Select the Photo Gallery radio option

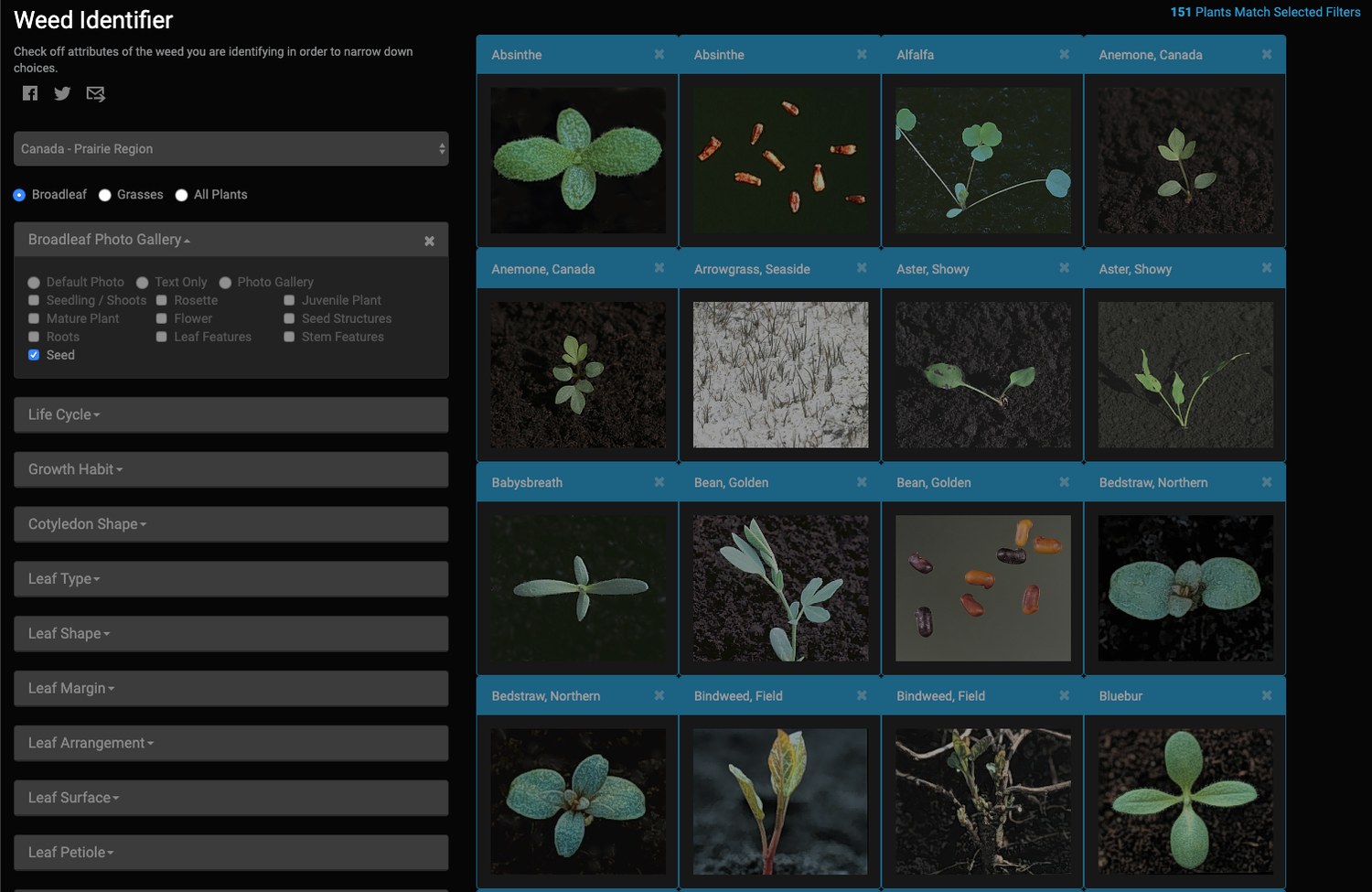[225, 283]
